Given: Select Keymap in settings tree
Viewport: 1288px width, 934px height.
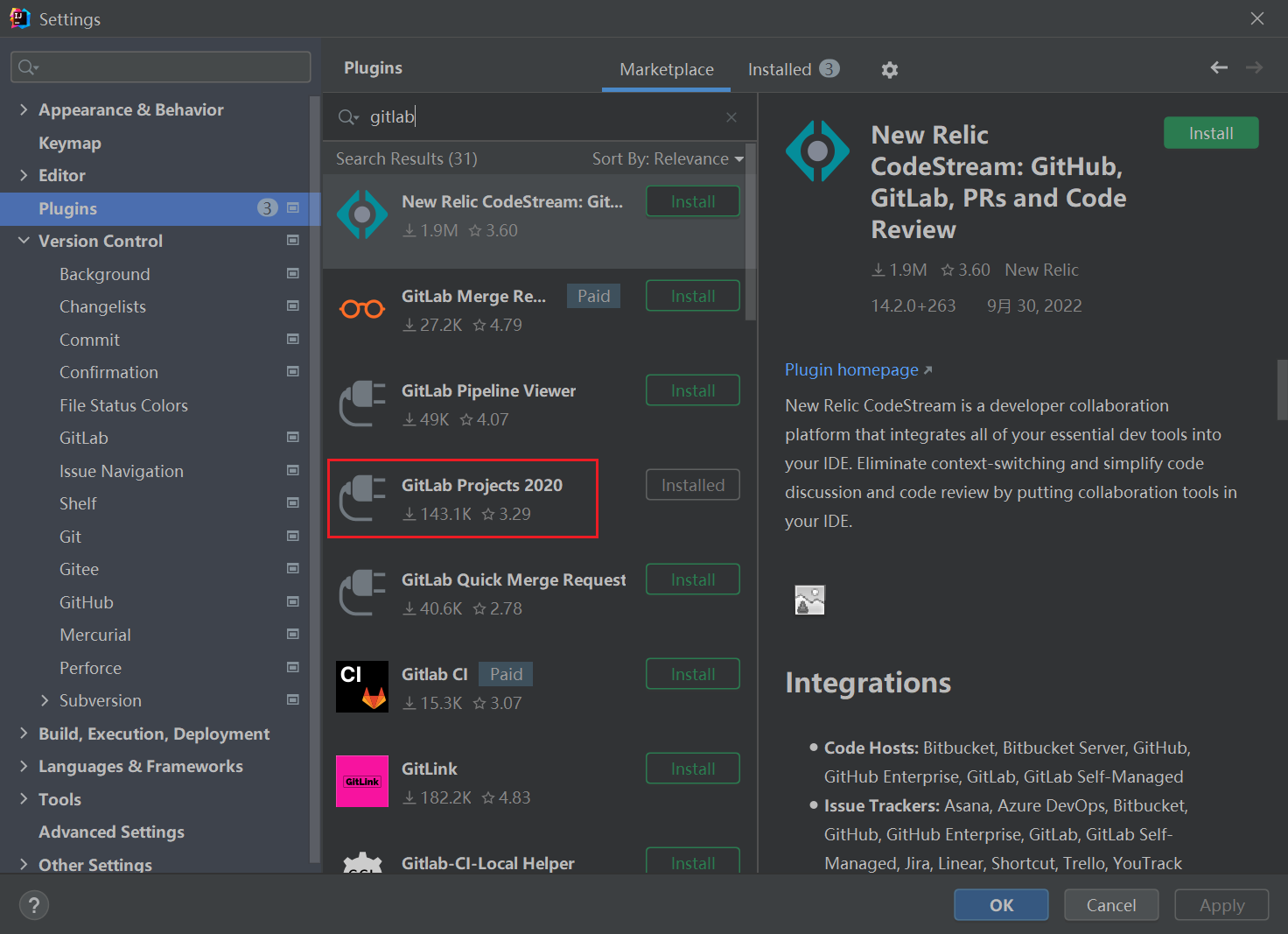Looking at the screenshot, I should pos(70,143).
